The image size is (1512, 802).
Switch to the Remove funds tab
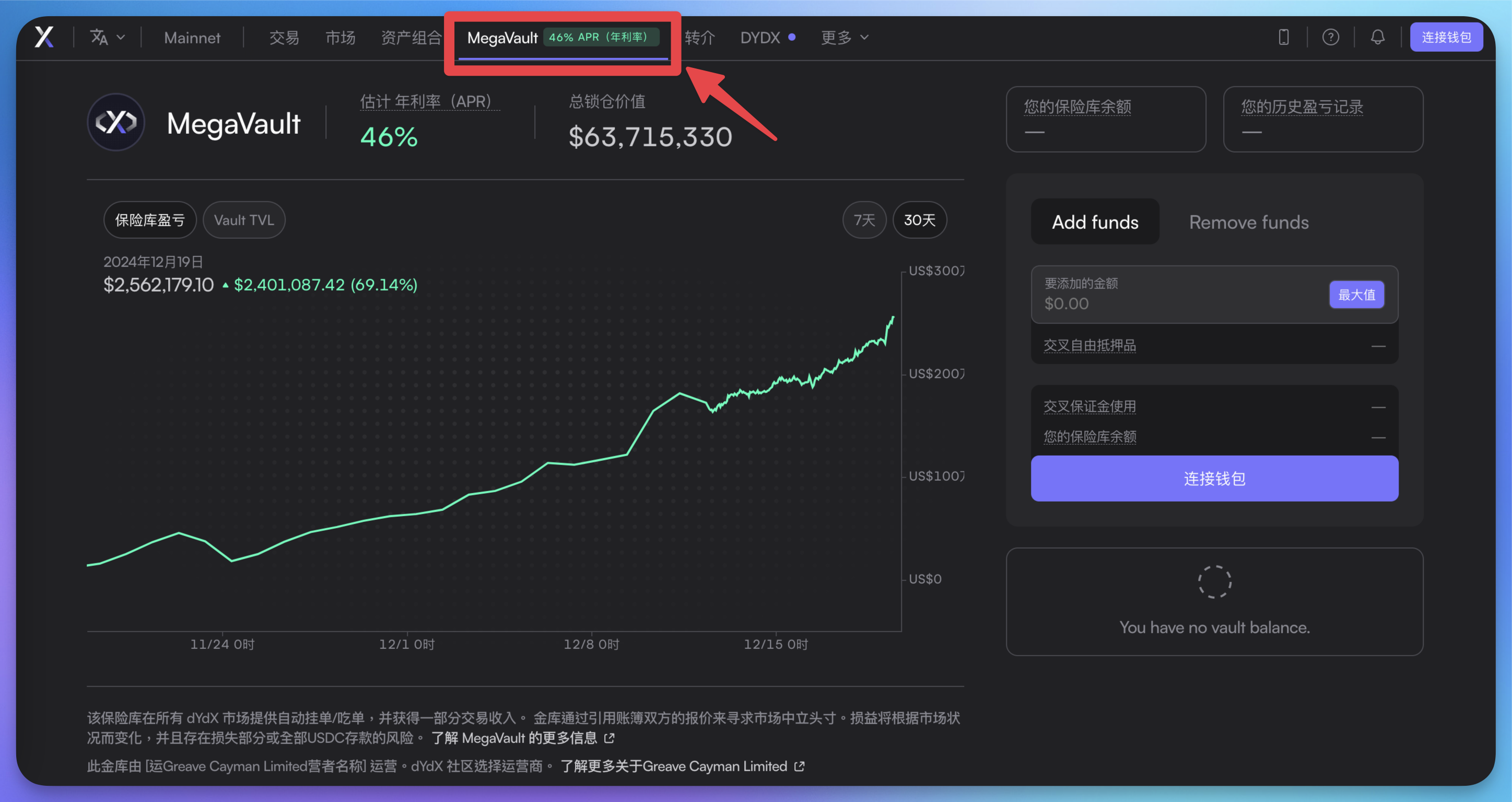click(x=1248, y=222)
